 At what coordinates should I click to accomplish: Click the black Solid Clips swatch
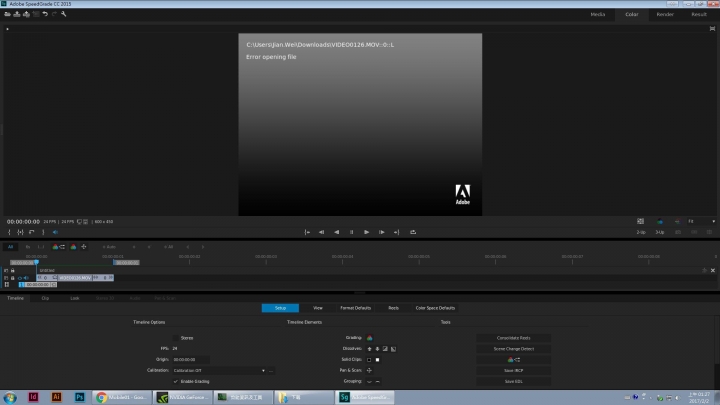point(369,360)
